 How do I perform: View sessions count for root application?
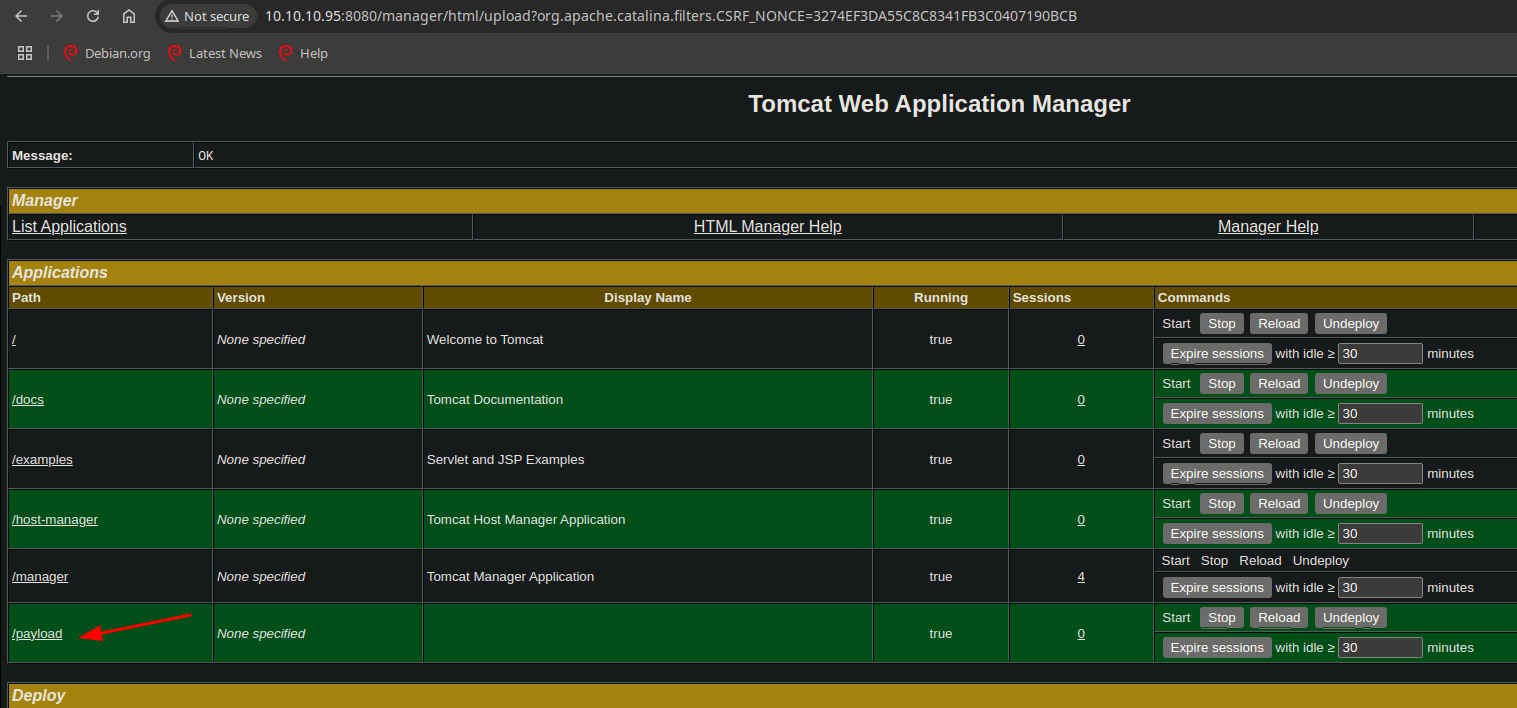tap(1081, 339)
